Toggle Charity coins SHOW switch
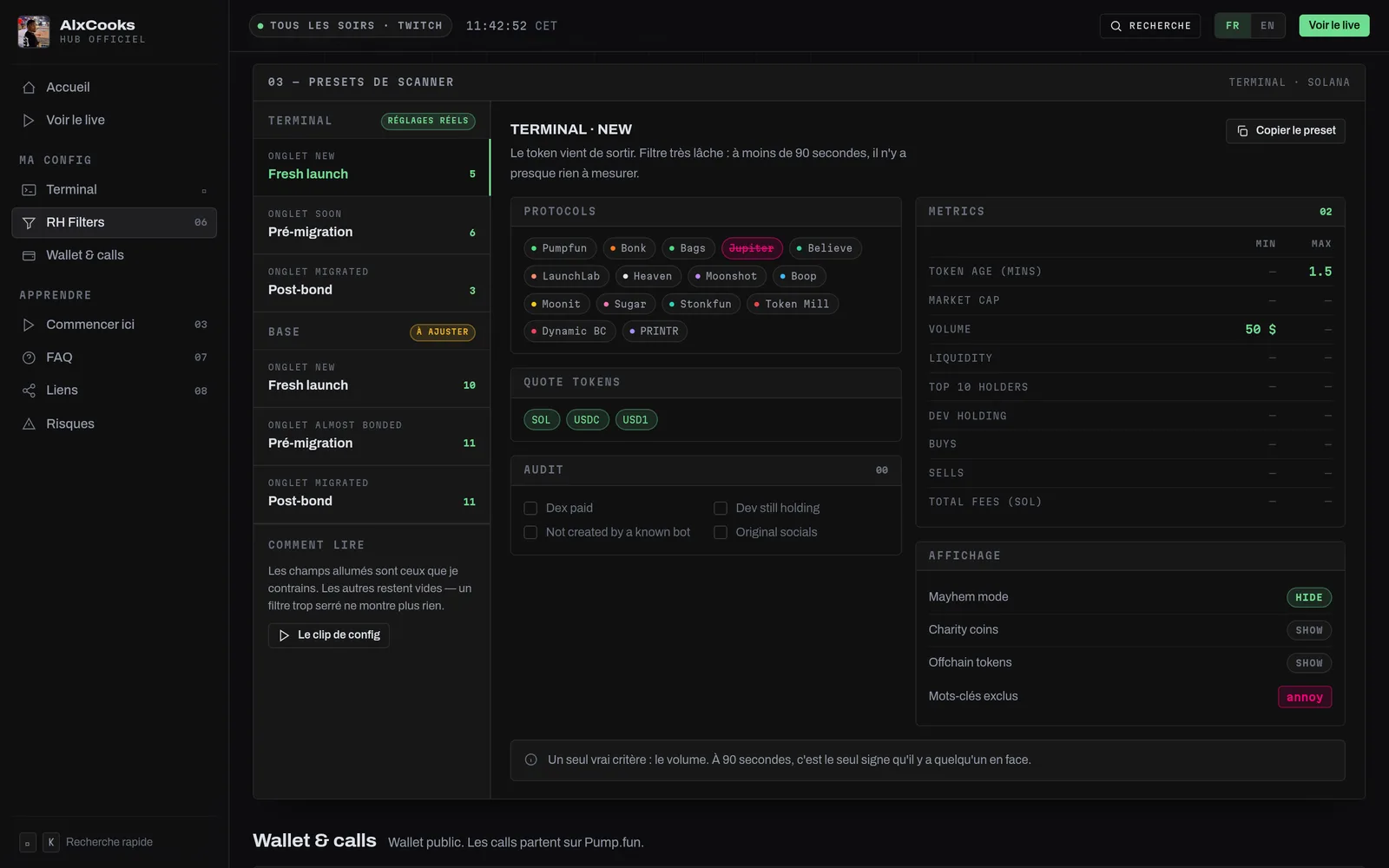Viewport: 1389px width, 868px height. 1308,631
